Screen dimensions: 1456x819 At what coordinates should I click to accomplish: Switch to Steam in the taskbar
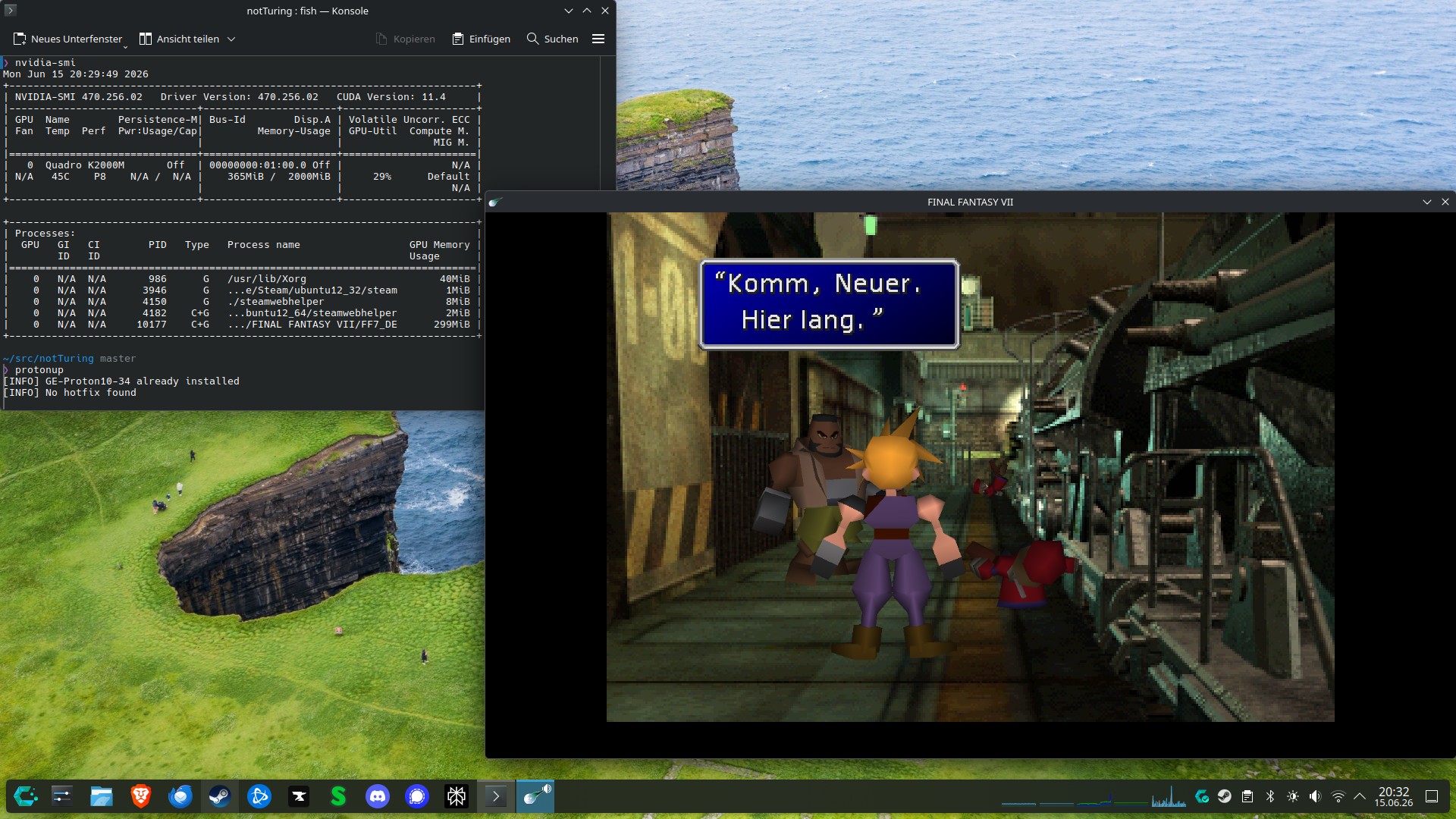click(220, 796)
